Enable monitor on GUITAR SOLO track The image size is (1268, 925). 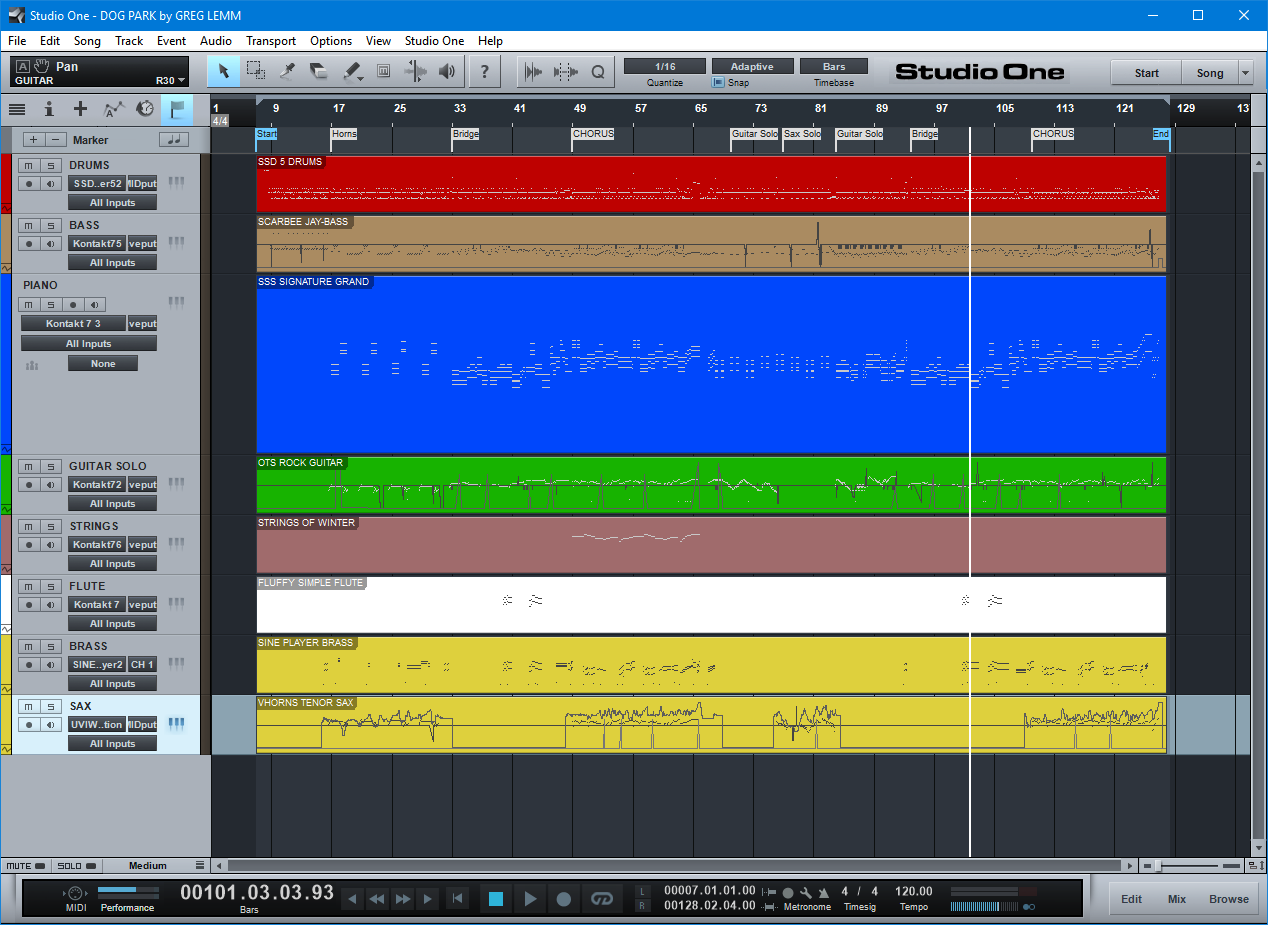coord(50,484)
